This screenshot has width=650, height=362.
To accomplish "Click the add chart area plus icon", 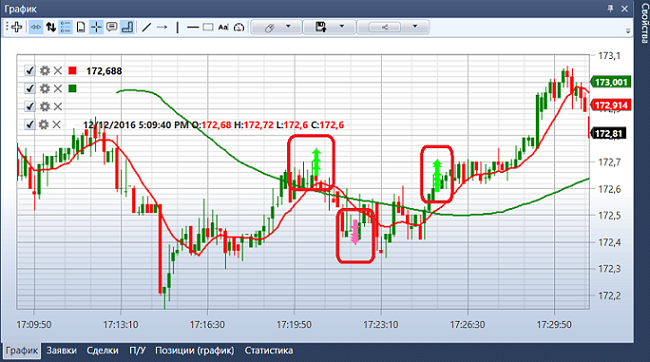I will point(16,27).
